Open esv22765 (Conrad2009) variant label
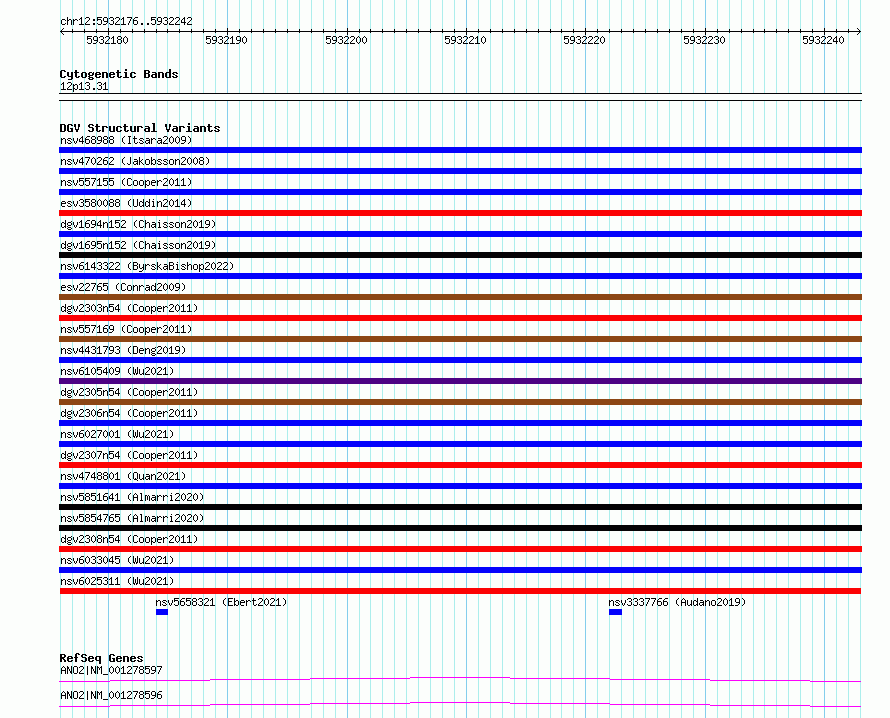Screen dimensions: 890x718 coord(123,287)
